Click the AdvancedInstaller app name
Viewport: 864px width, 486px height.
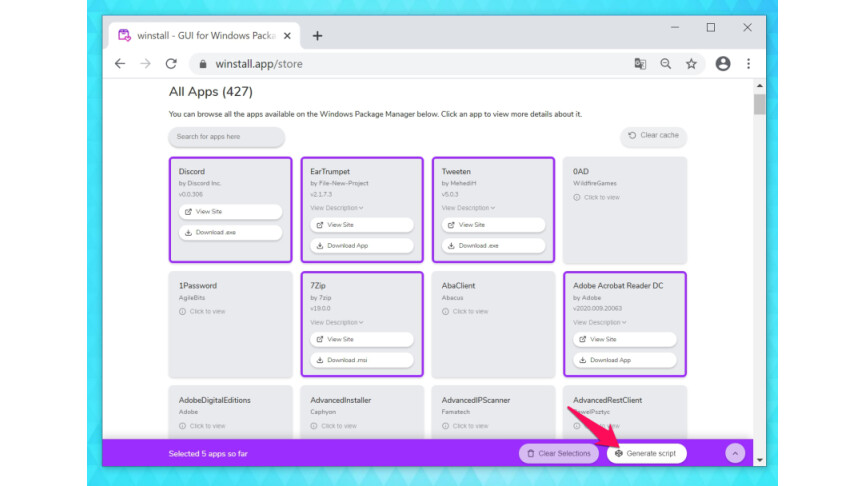click(x=341, y=400)
